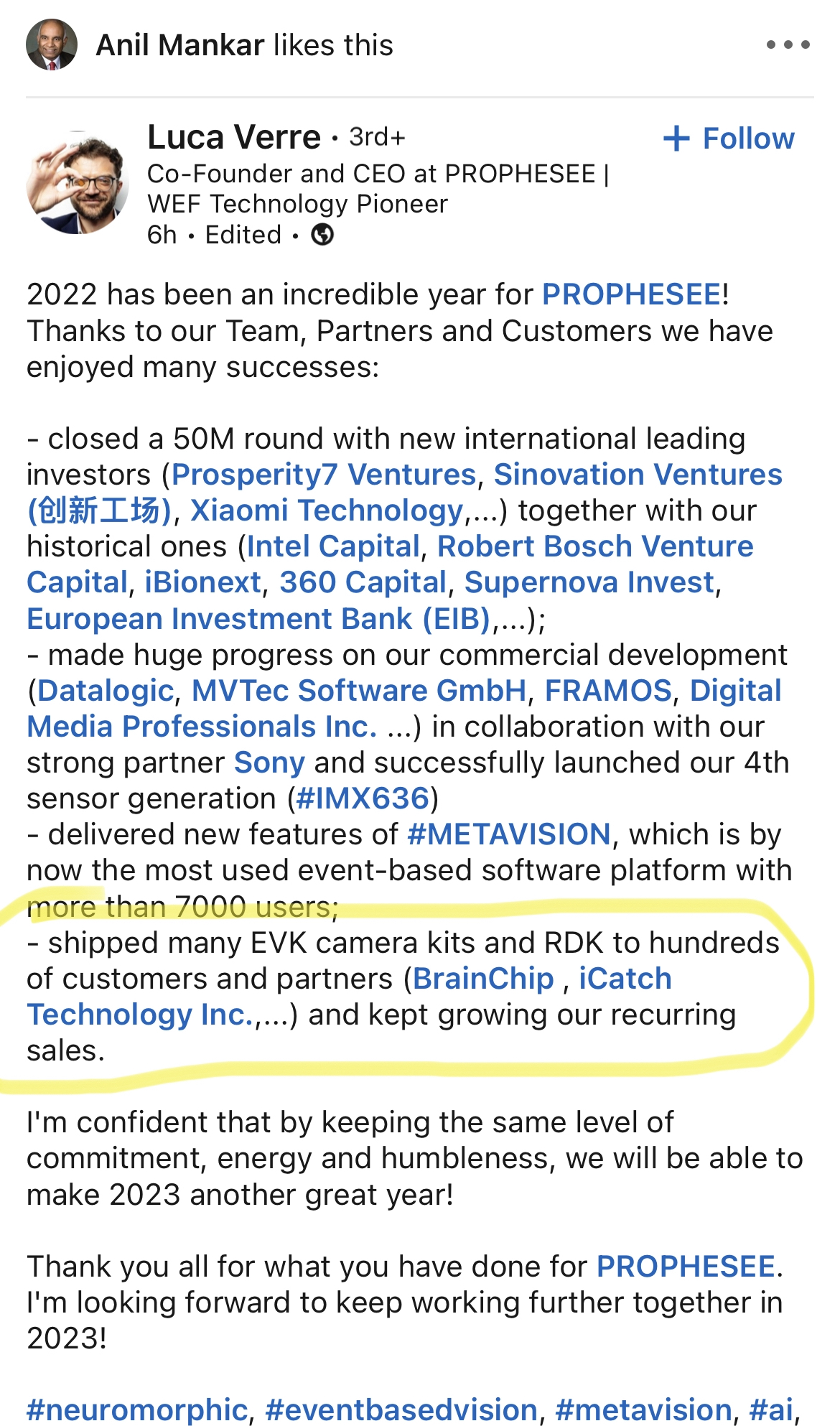Tap Anil Mankar's small profile photo

[x=52, y=45]
